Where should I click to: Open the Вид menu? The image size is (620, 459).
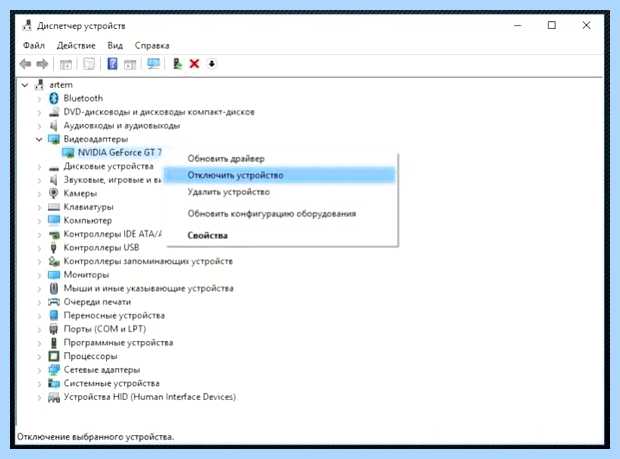(x=115, y=45)
